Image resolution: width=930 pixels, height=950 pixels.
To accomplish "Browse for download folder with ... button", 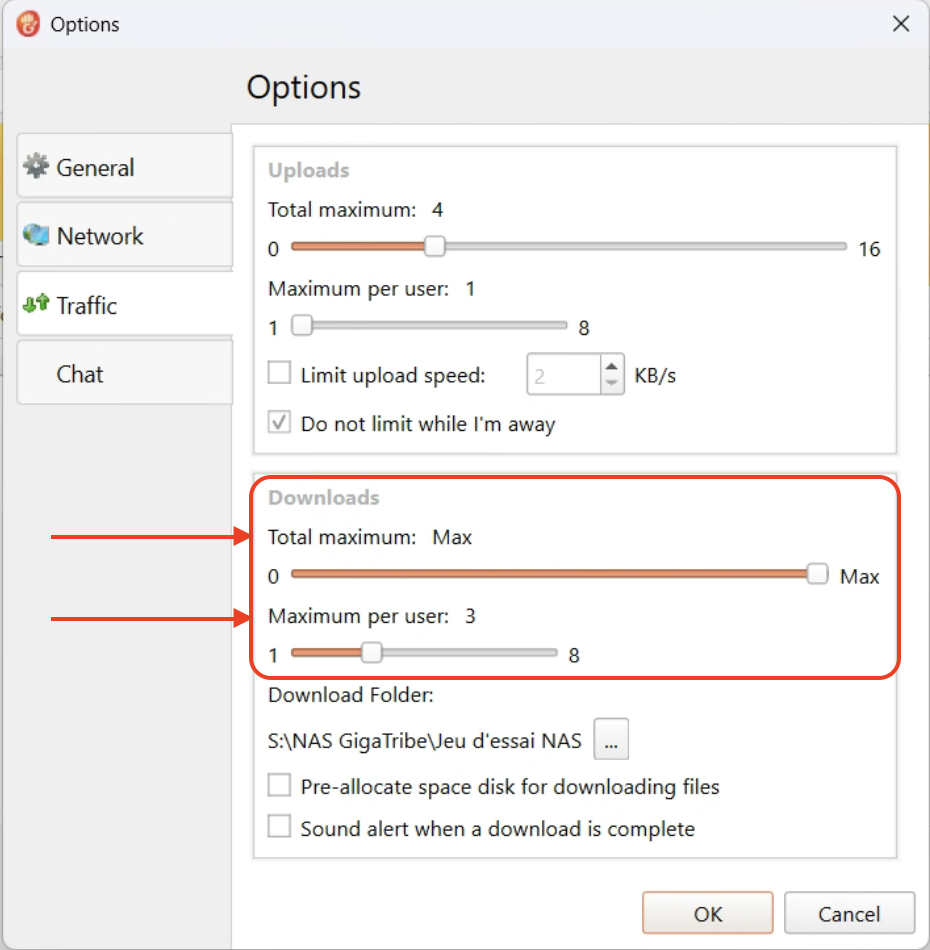I will coord(611,742).
